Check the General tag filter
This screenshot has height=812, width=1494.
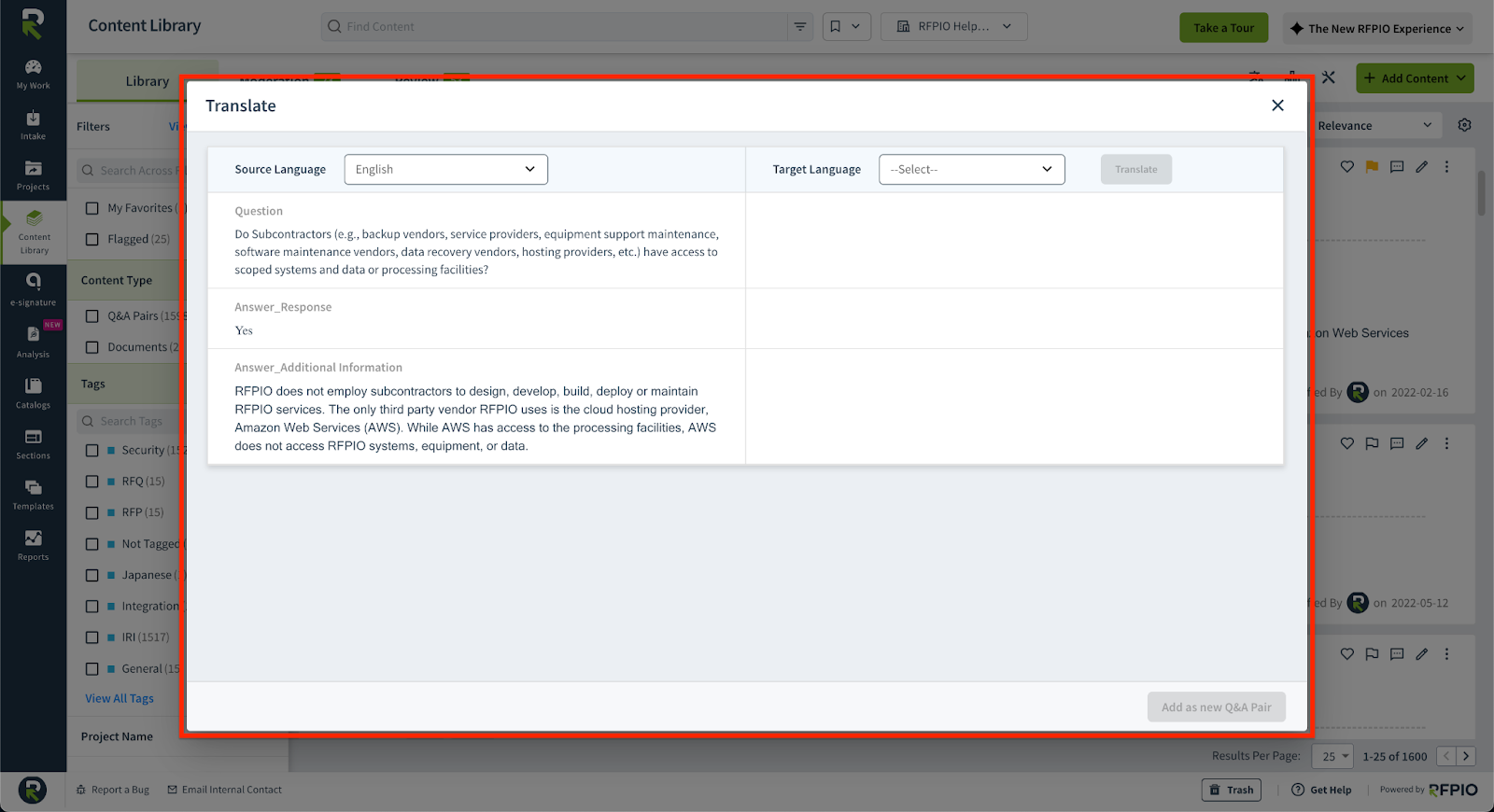pos(92,668)
